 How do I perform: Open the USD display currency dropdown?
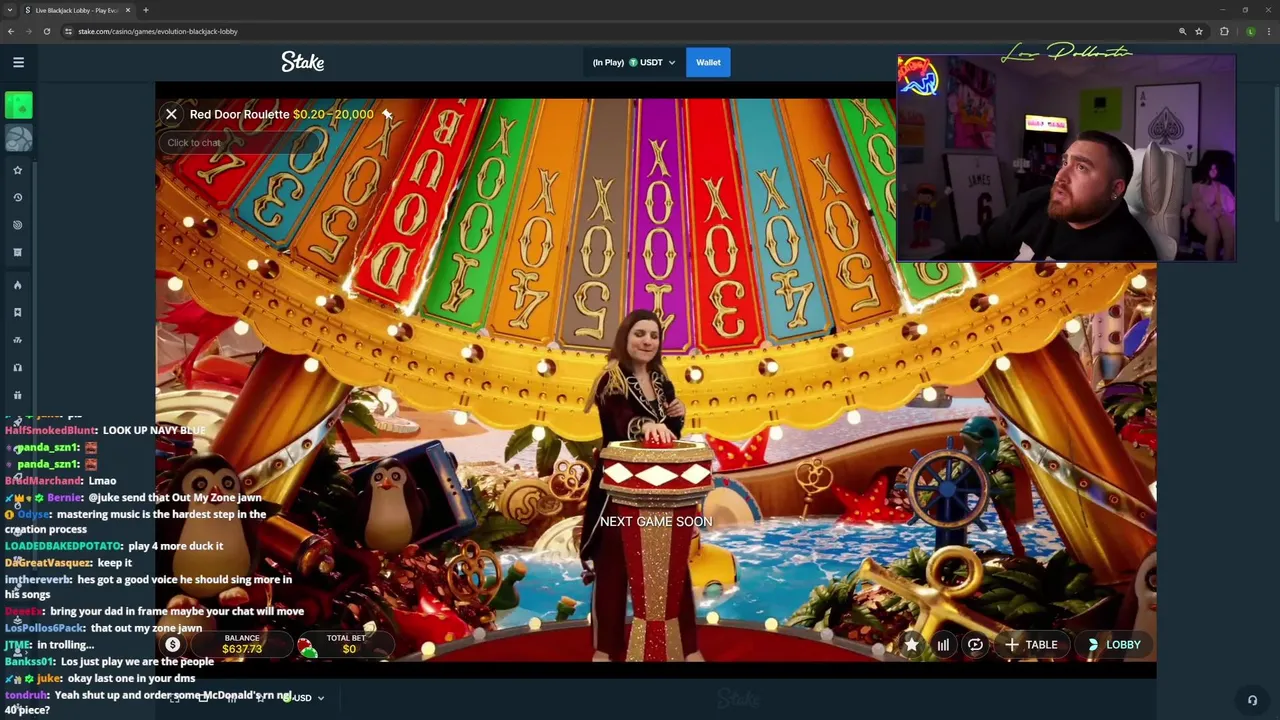pos(305,698)
